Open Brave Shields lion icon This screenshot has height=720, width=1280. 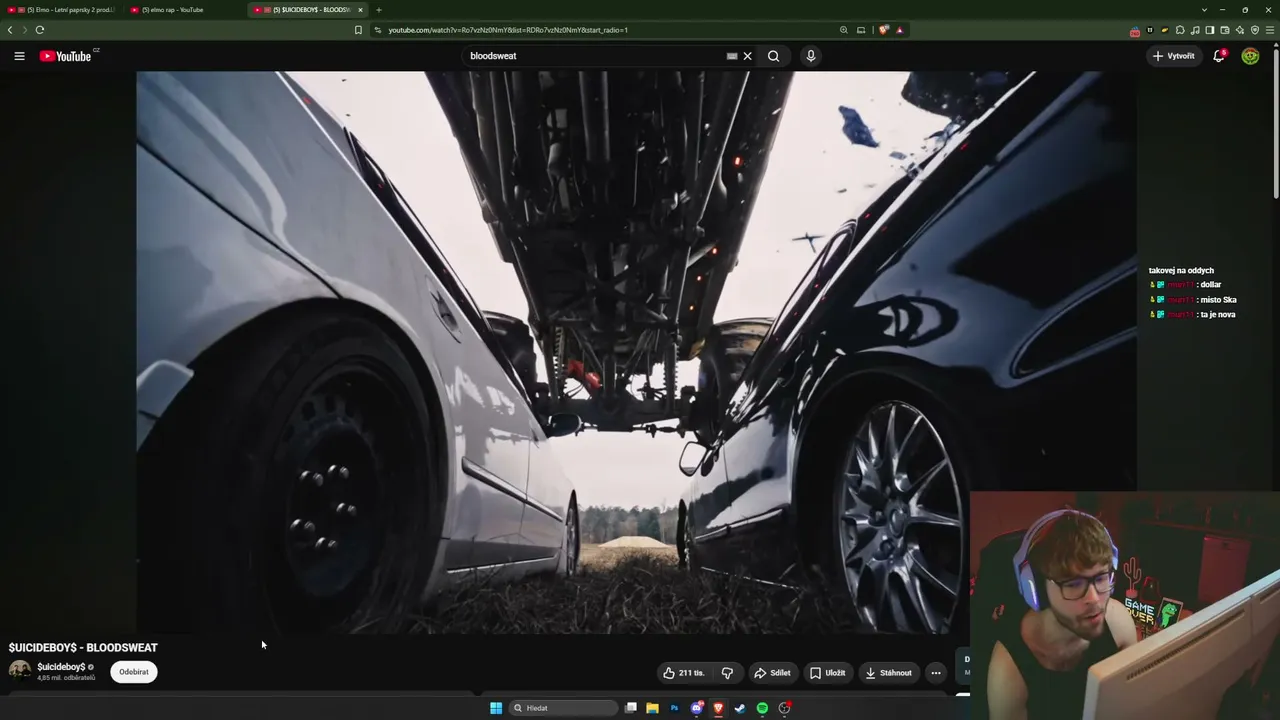884,30
